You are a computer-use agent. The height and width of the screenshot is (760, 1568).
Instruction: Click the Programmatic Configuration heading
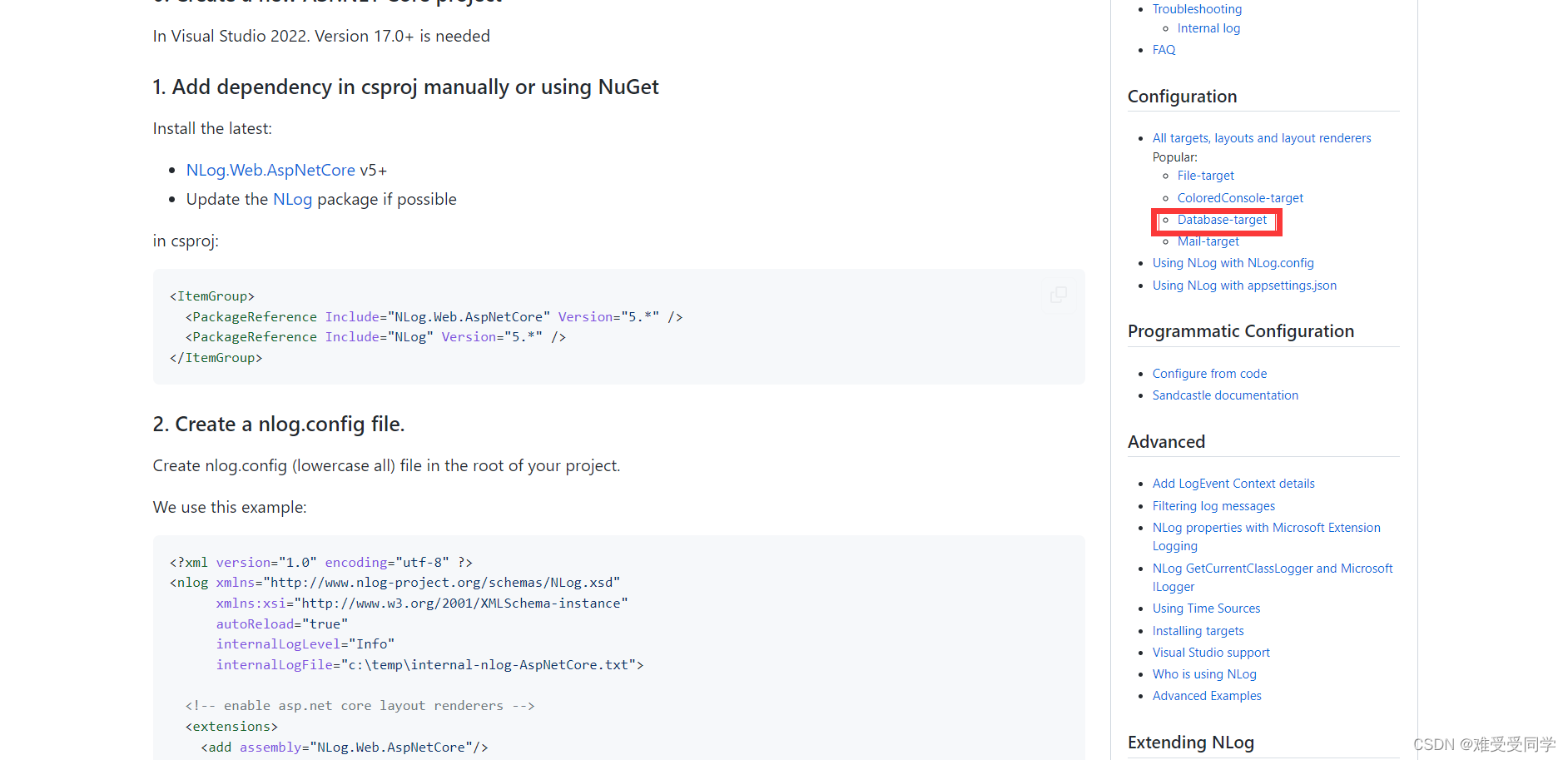pyautogui.click(x=1240, y=331)
